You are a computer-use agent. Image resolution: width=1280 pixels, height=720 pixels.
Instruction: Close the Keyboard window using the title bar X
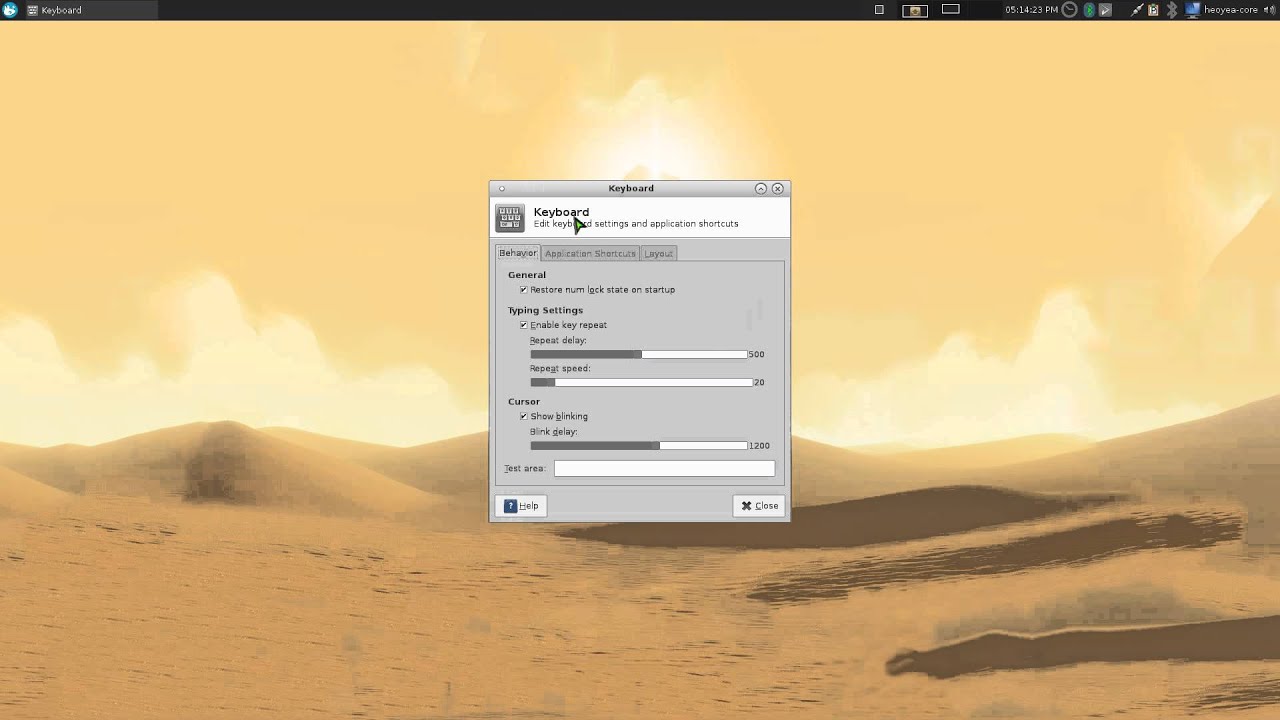tap(778, 188)
